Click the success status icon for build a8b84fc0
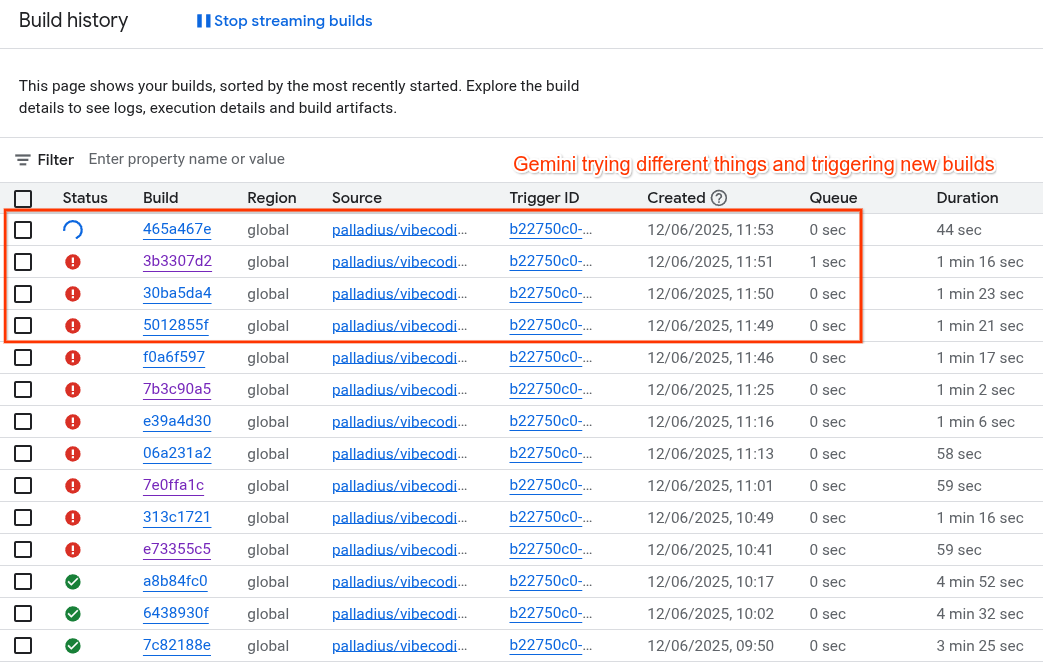 click(72, 582)
